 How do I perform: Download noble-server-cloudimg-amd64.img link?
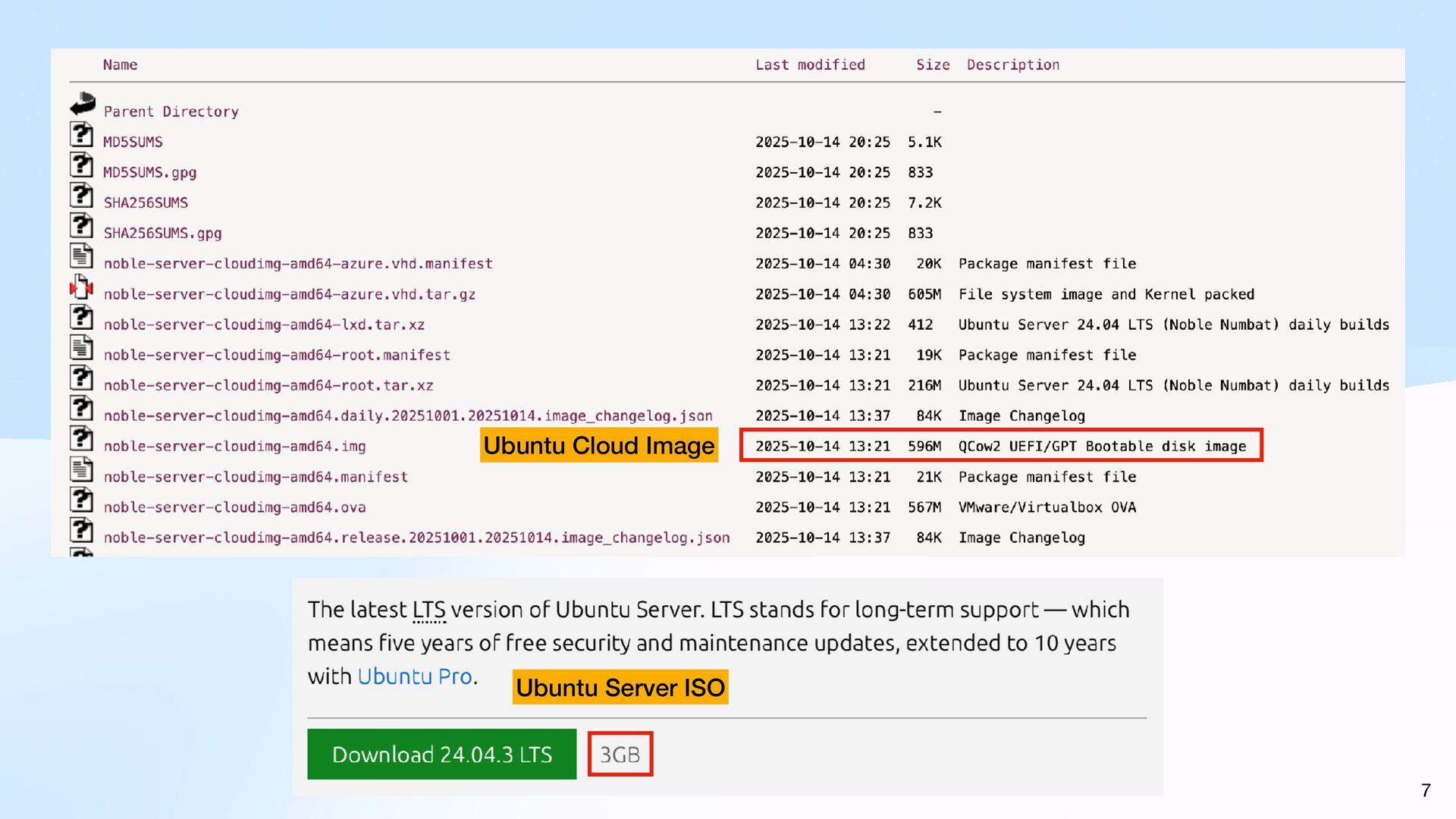tap(234, 447)
